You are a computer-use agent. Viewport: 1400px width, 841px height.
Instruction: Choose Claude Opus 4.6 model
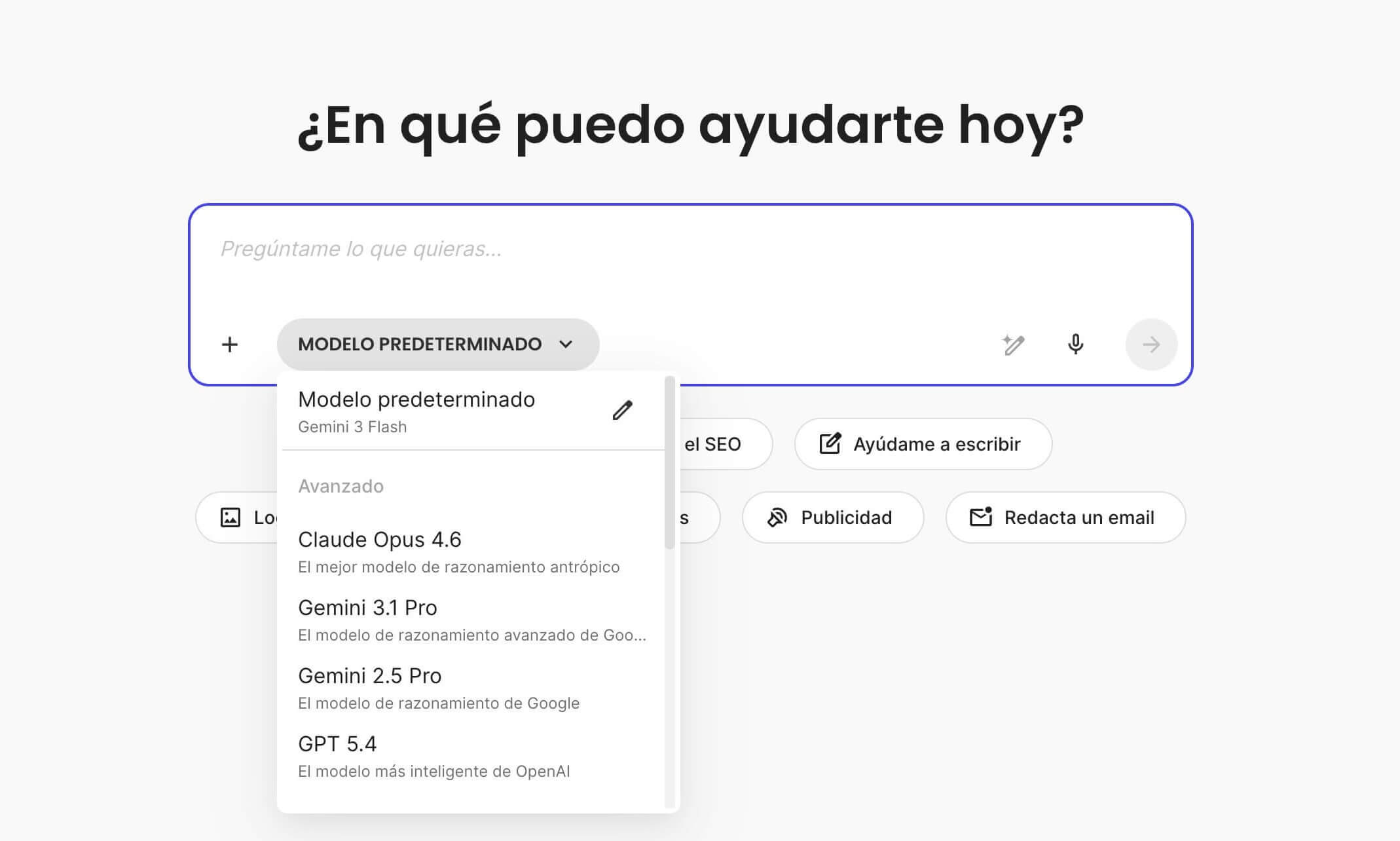point(471,552)
